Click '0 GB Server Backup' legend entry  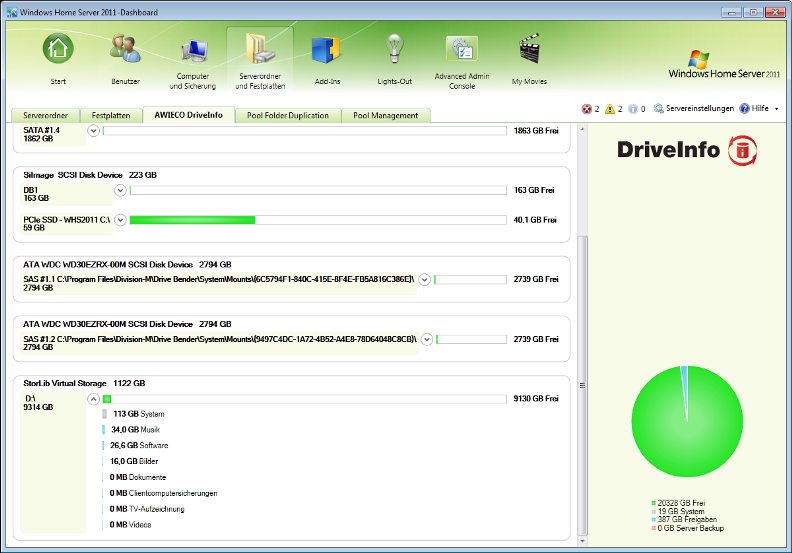point(687,528)
